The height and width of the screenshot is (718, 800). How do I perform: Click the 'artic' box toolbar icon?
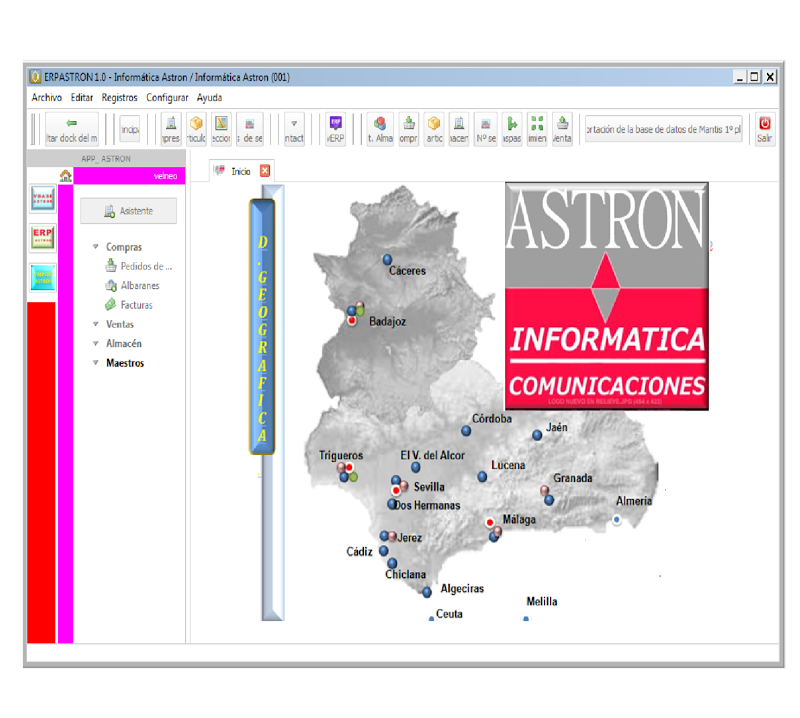pos(434,129)
